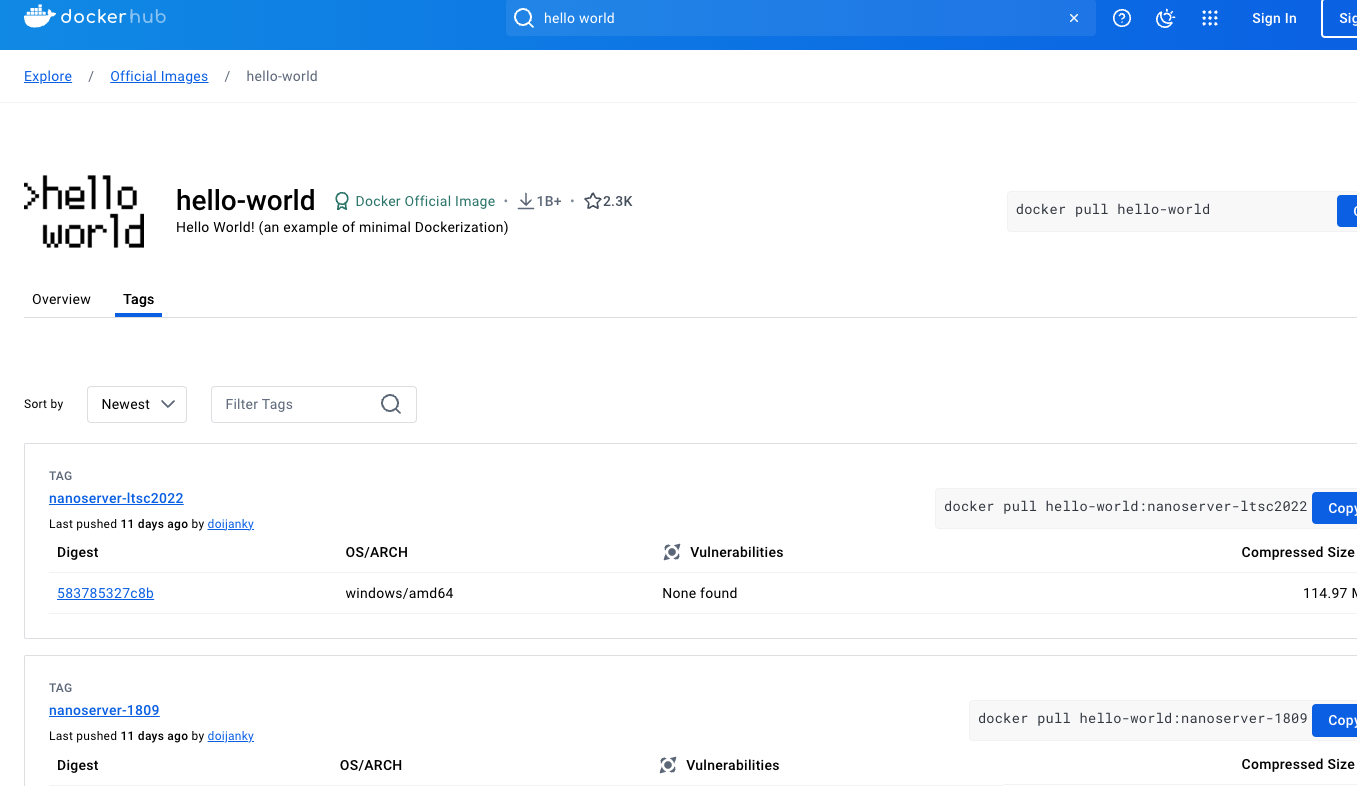The image size is (1357, 786).
Task: Click the Vulnerabilities icon in nanoserver-1809 section
Action: click(668, 765)
